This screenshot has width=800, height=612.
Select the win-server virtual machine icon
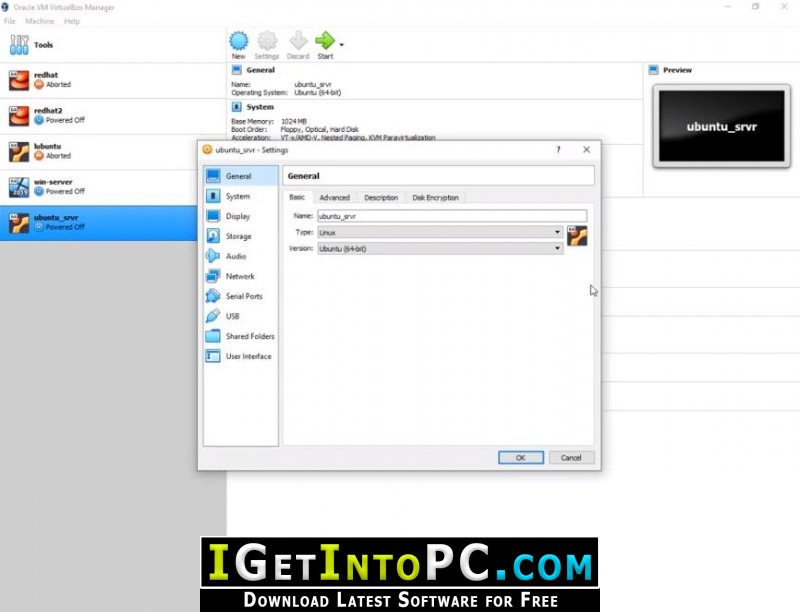coord(19,188)
